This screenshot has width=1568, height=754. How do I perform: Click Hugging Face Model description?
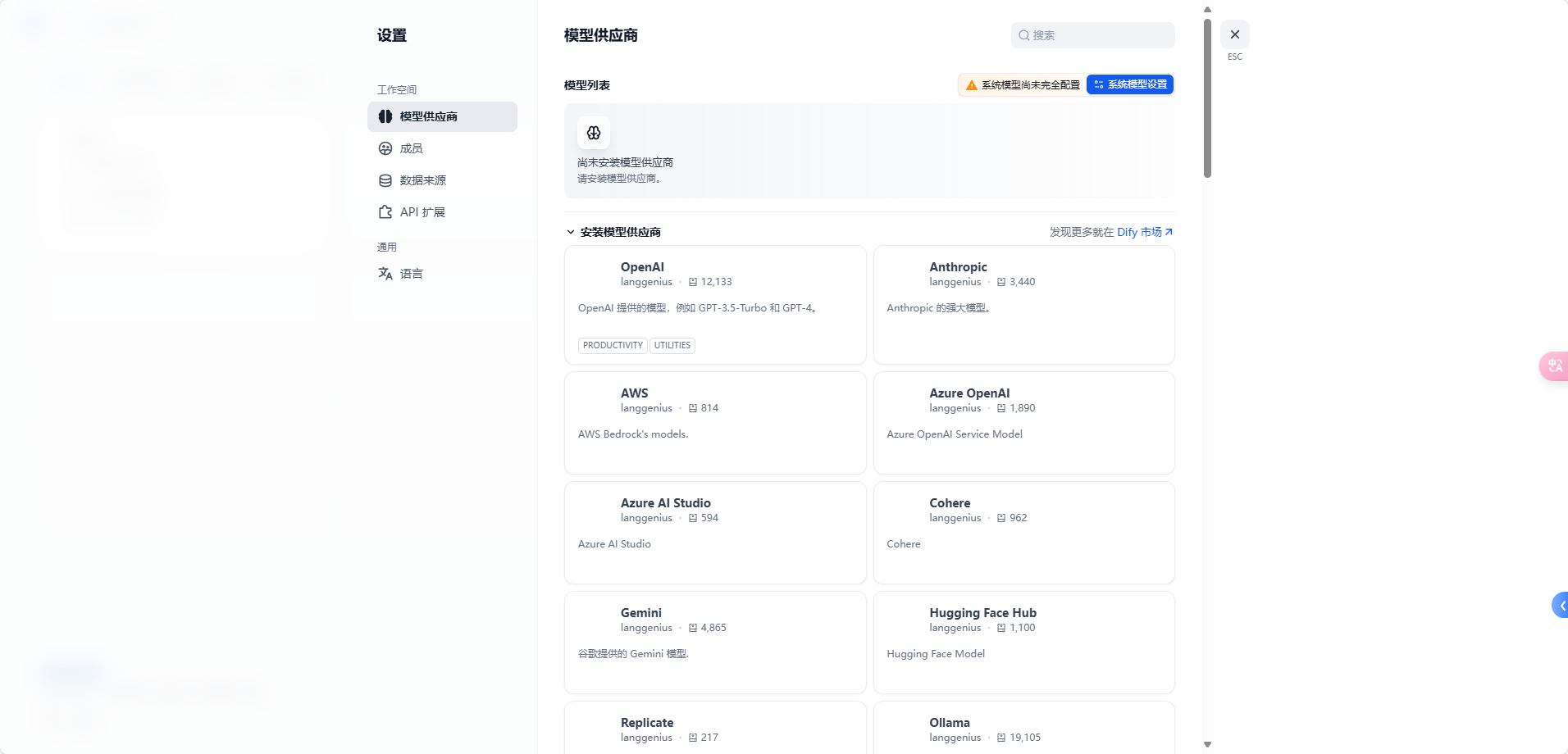coord(936,654)
